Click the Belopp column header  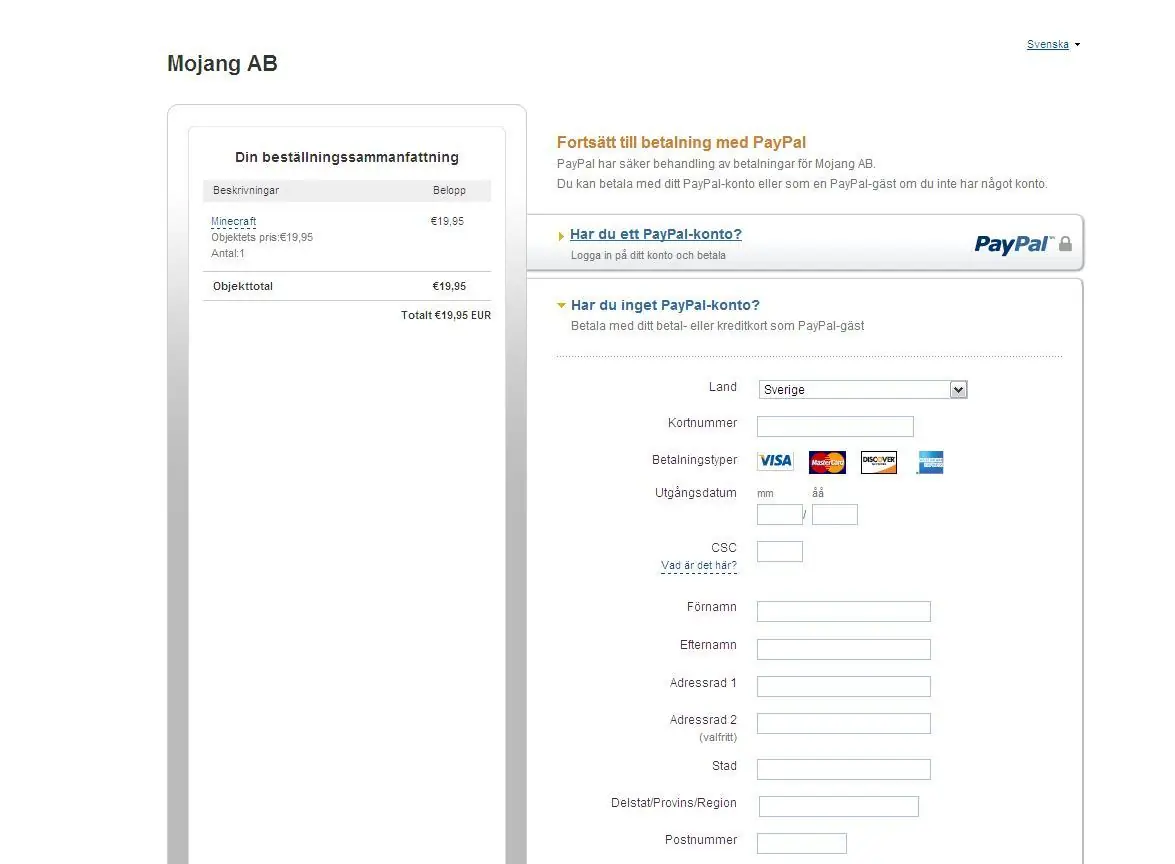[450, 190]
